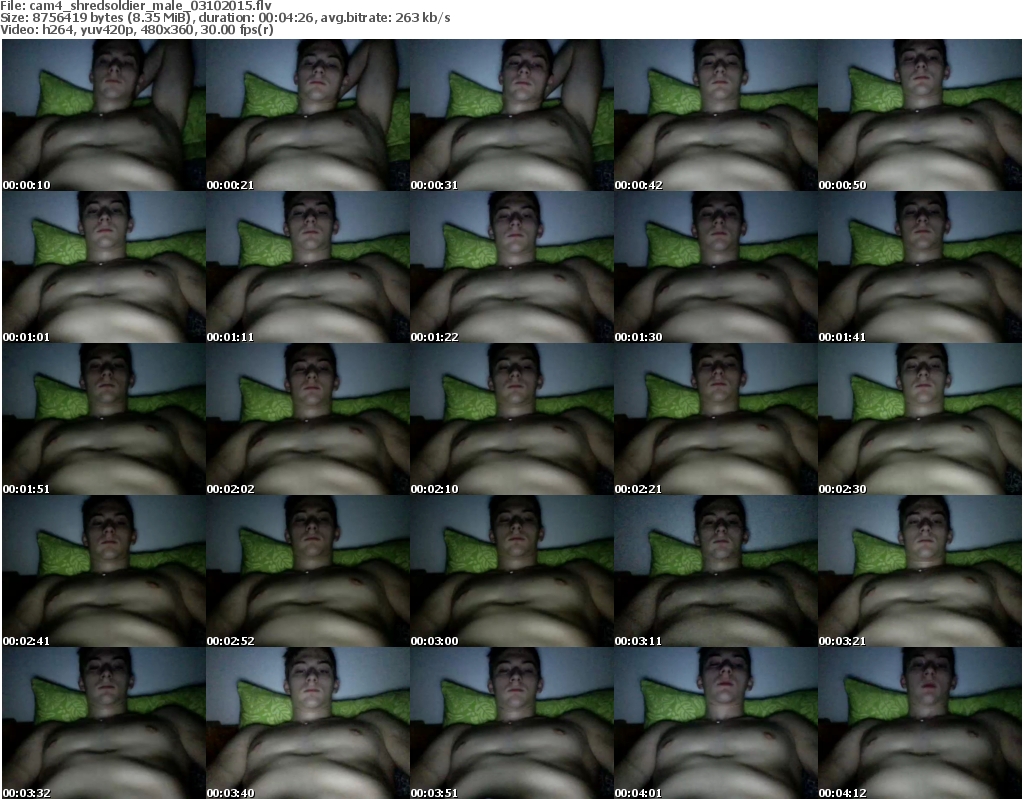Pick the frame at 00:03:00
The height and width of the screenshot is (799, 1024).
click(512, 571)
